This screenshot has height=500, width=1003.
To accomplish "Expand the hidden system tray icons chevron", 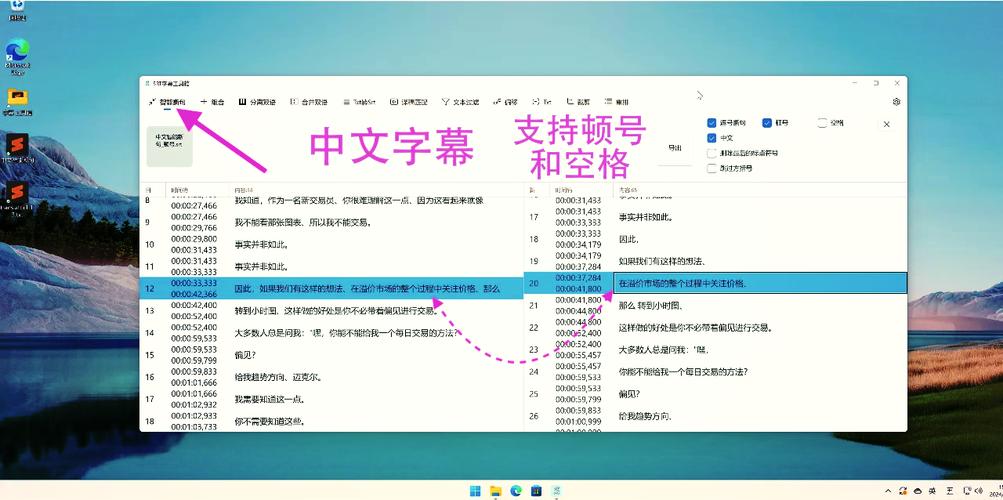I will 888,490.
